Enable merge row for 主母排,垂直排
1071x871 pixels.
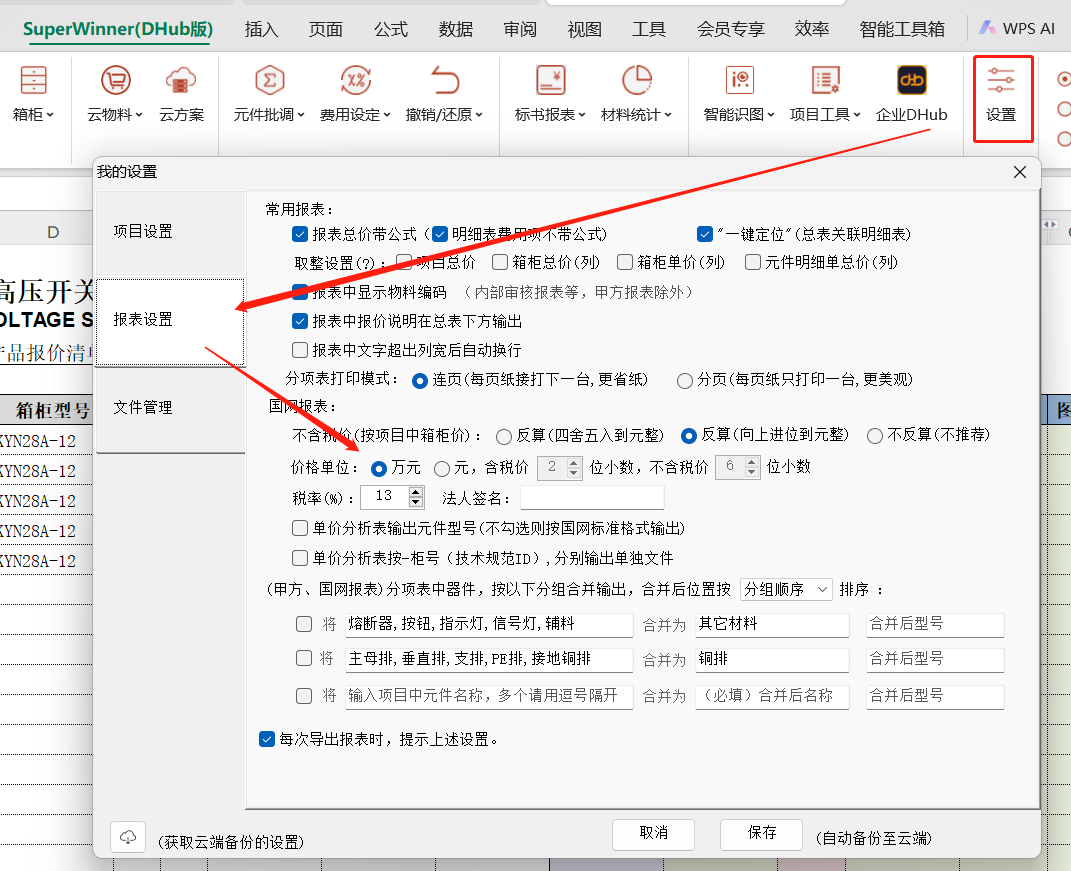click(x=304, y=658)
